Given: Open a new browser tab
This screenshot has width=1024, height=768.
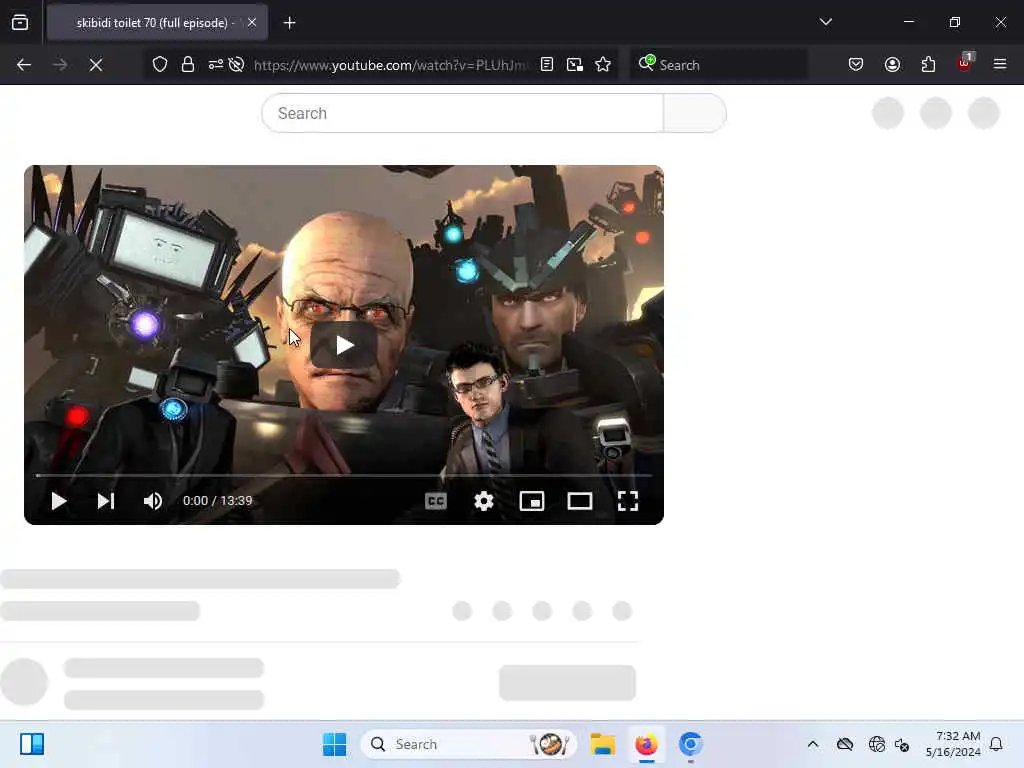Looking at the screenshot, I should (x=289, y=23).
